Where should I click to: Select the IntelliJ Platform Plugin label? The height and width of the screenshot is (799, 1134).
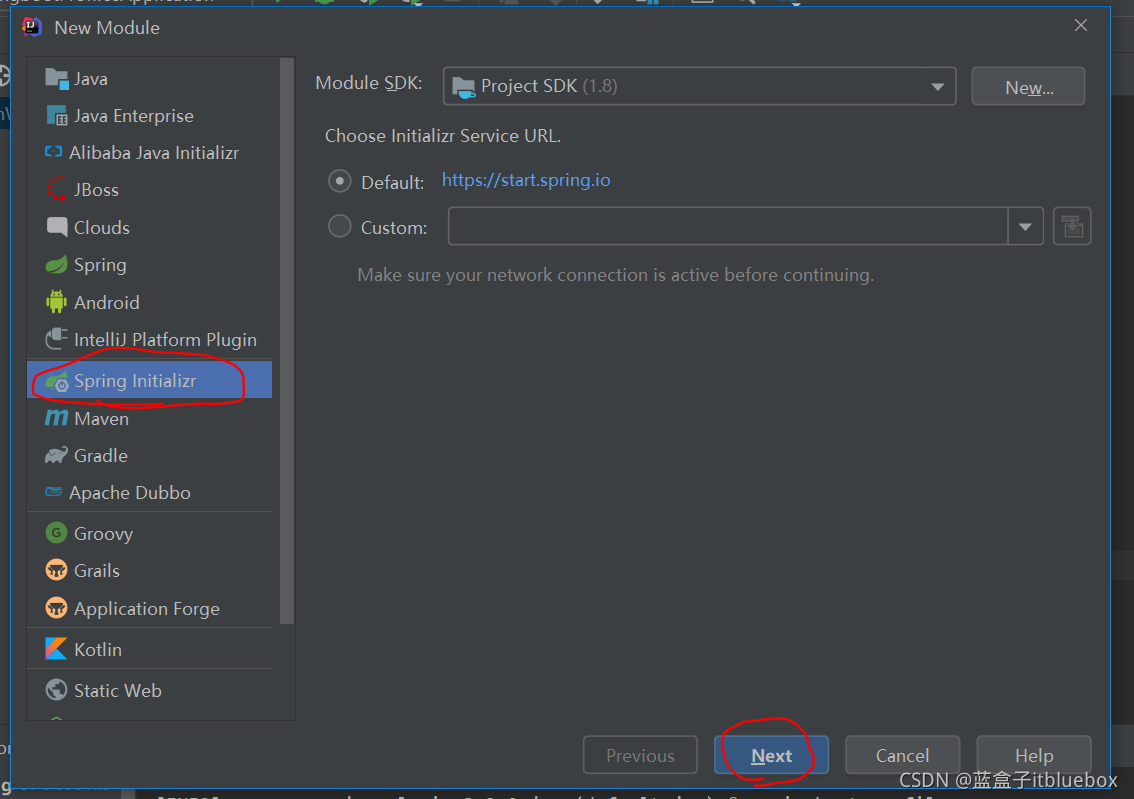165,340
